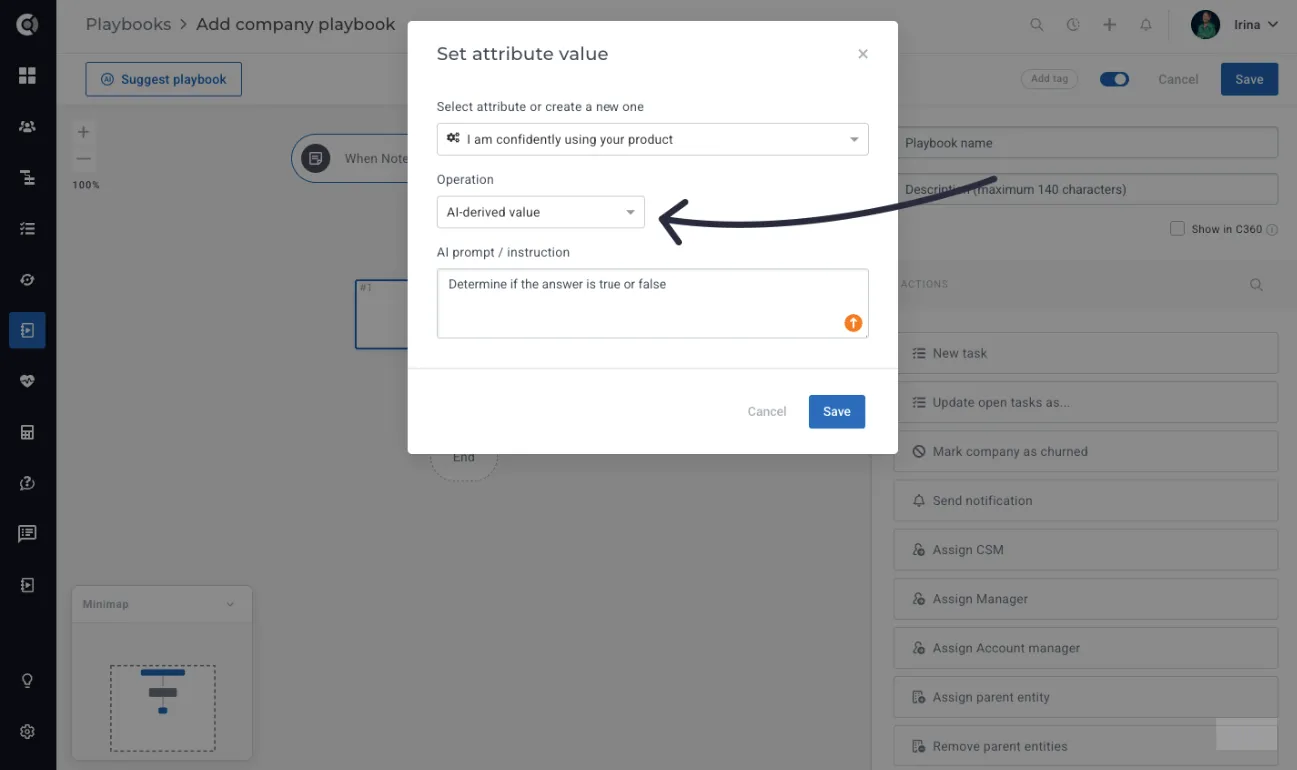Go to Playbooks breadcrumb

tap(128, 25)
